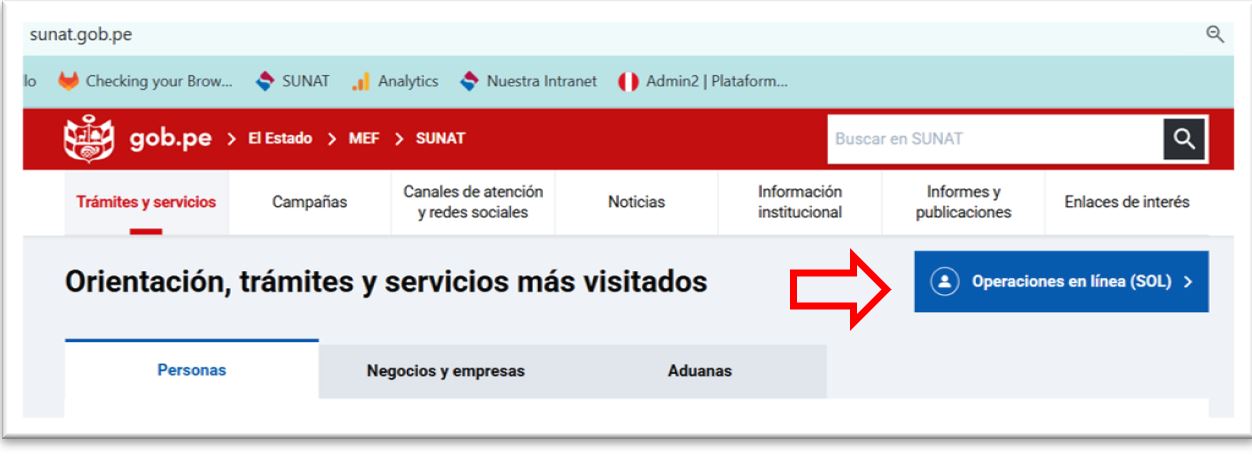Switch to the Aduanas tab

(x=700, y=371)
